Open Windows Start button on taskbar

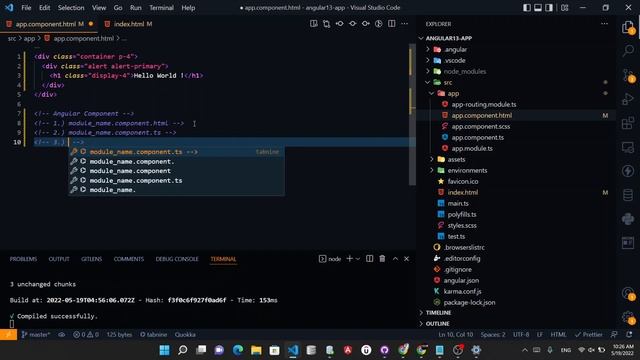tap(164, 350)
